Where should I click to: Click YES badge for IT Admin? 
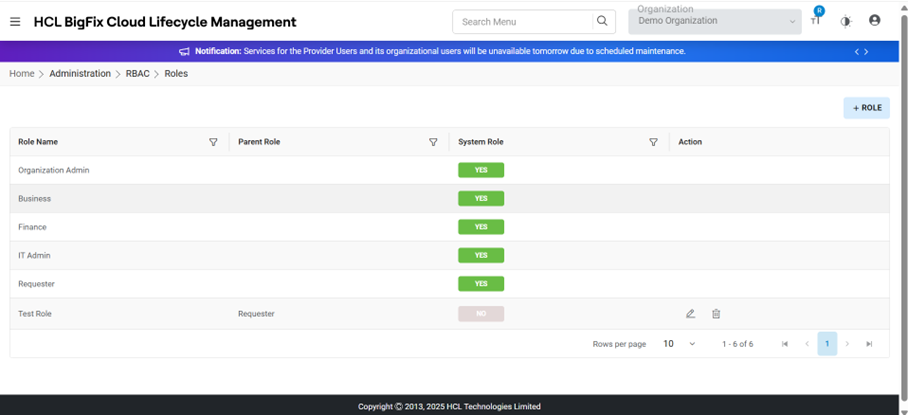(481, 255)
